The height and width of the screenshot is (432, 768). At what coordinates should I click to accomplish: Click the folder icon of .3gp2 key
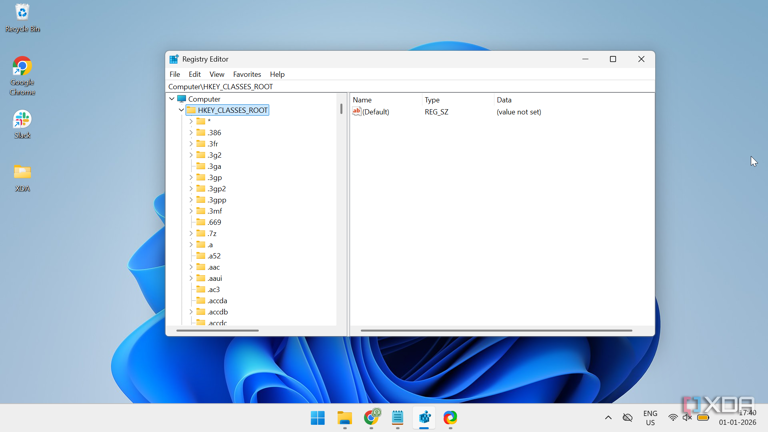201,189
